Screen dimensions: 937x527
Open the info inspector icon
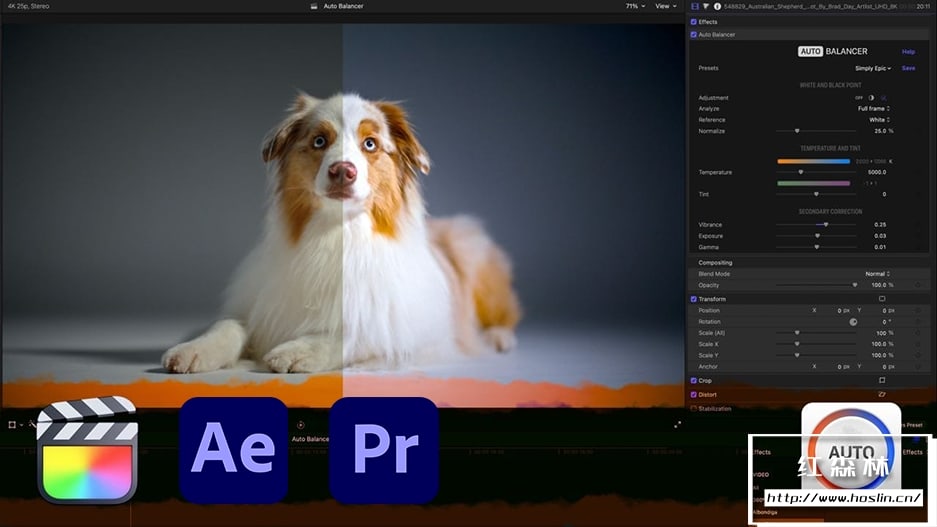click(x=719, y=6)
